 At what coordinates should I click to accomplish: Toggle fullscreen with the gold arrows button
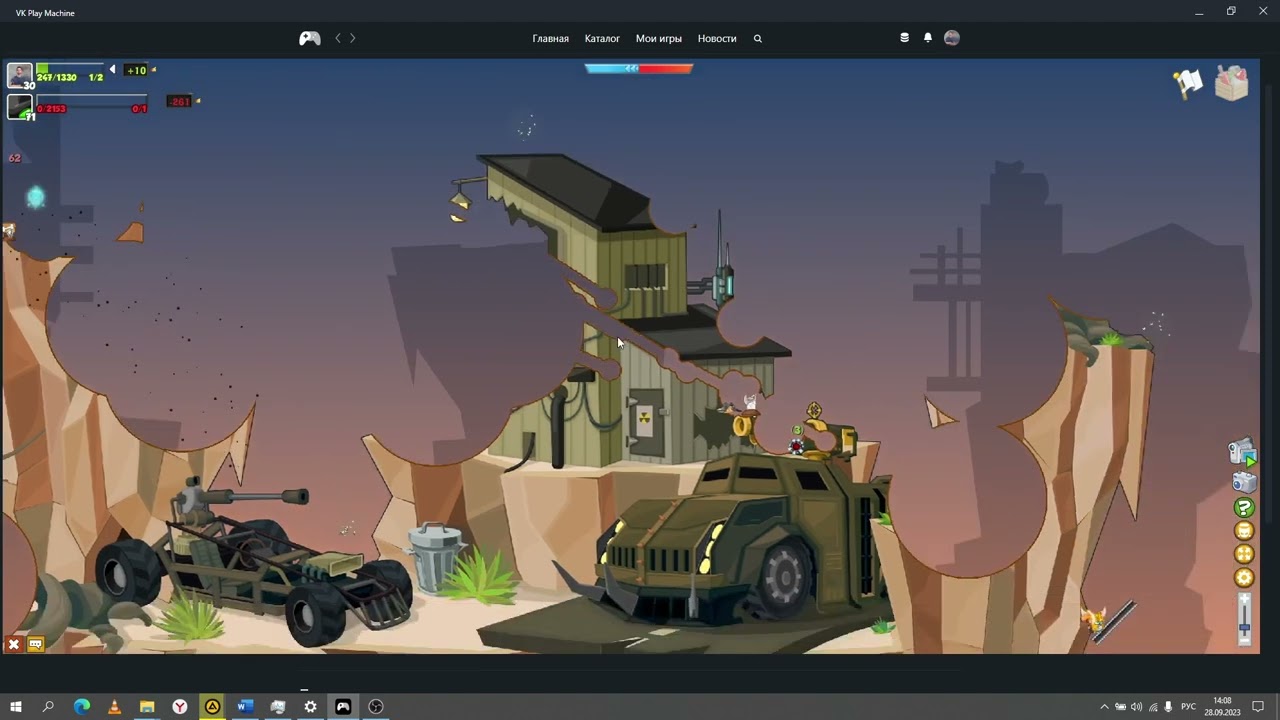click(1244, 554)
